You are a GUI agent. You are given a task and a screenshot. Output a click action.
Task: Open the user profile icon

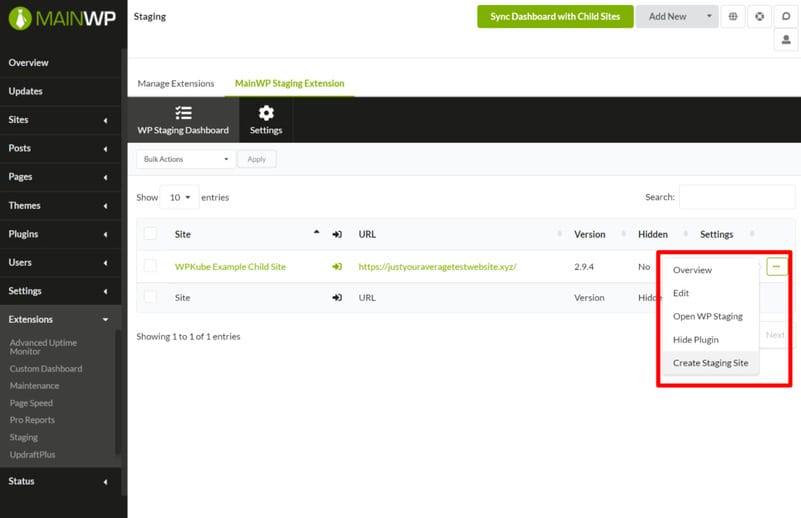786,40
